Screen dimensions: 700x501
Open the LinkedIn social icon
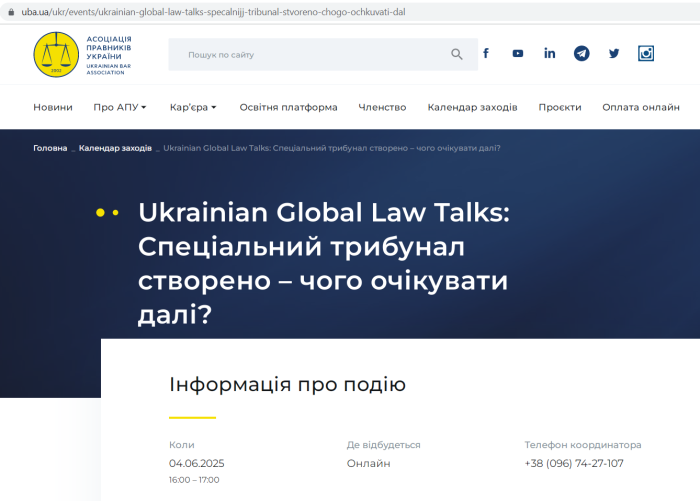[549, 54]
